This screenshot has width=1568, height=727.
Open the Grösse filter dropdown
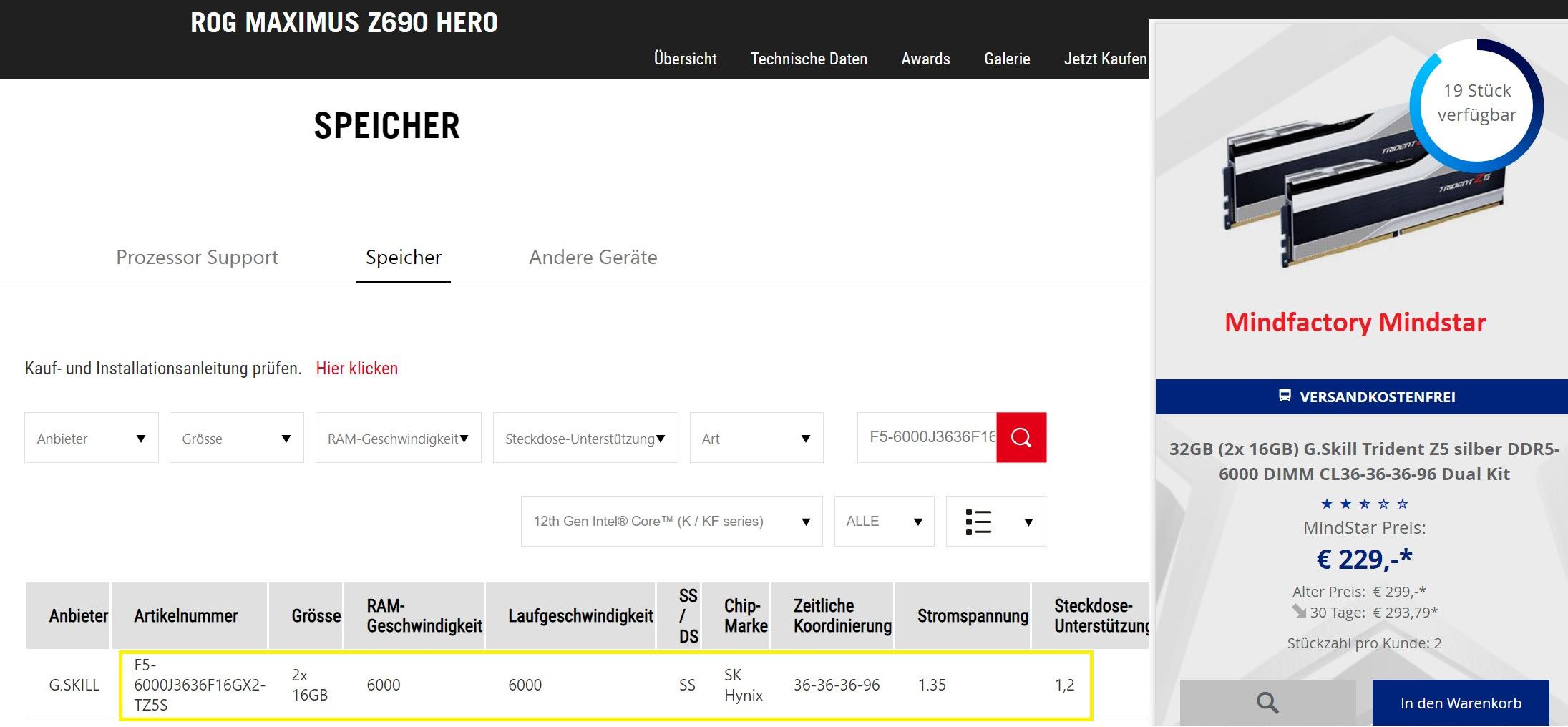[x=237, y=438]
